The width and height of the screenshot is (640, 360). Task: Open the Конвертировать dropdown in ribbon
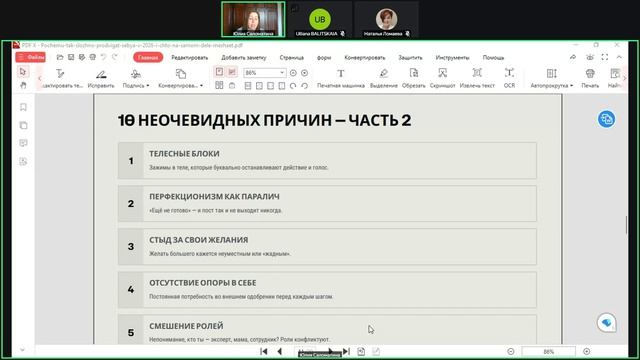[x=180, y=78]
